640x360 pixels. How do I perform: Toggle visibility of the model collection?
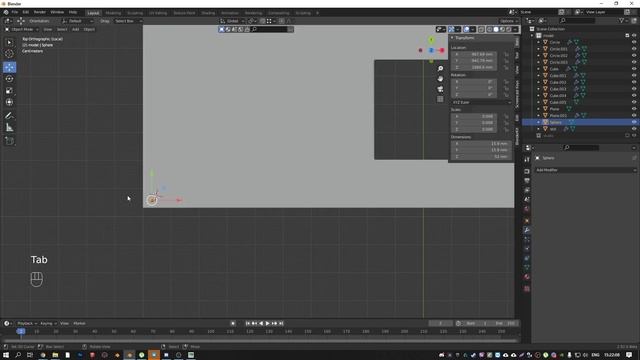pos(634,36)
